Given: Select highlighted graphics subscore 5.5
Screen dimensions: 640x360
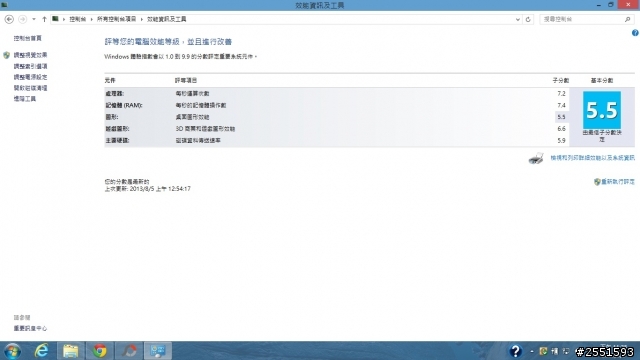Looking at the screenshot, I should (x=561, y=117).
